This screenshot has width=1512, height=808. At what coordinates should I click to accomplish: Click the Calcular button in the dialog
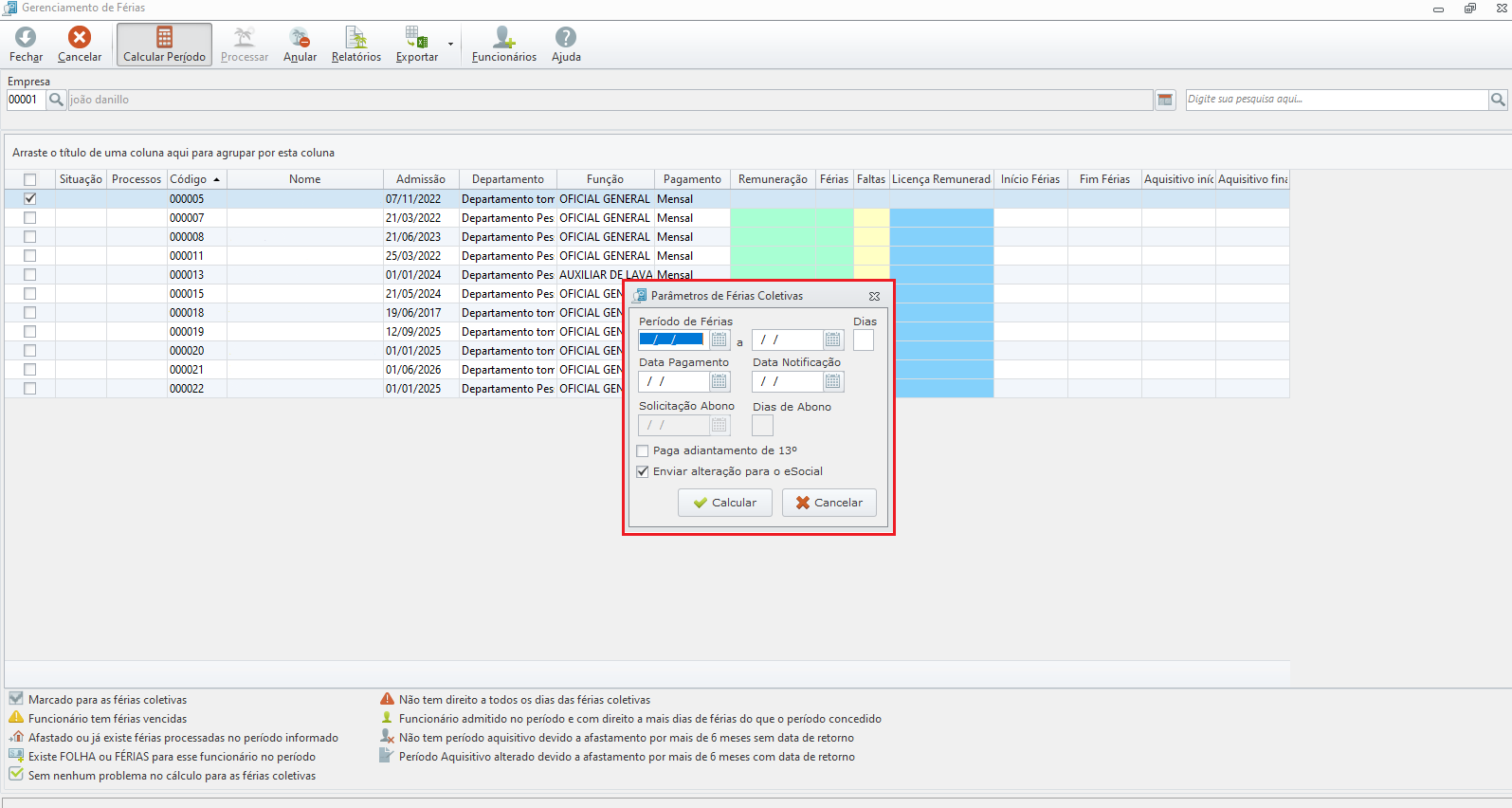click(x=725, y=503)
